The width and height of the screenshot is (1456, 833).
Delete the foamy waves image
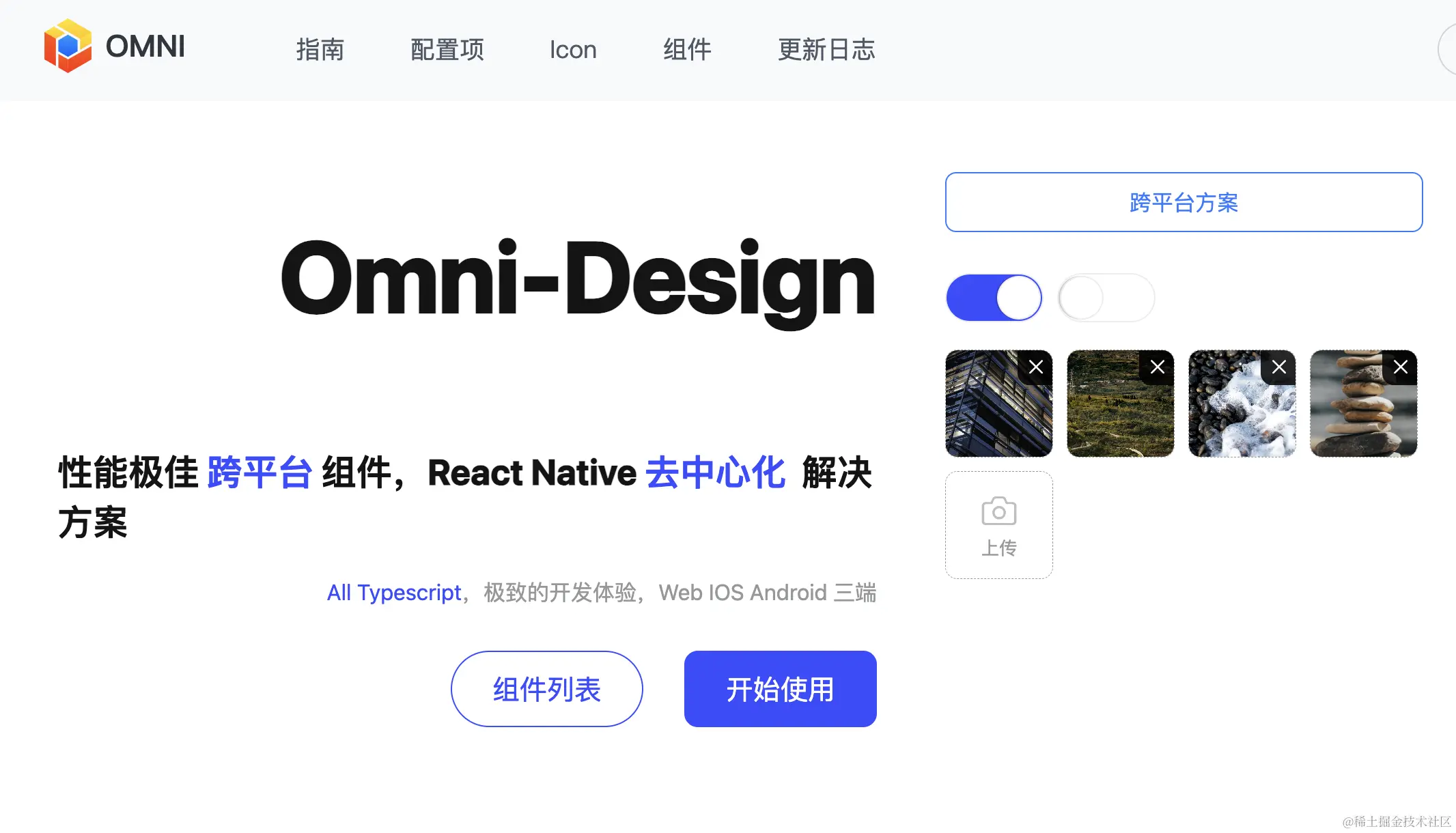(1278, 367)
